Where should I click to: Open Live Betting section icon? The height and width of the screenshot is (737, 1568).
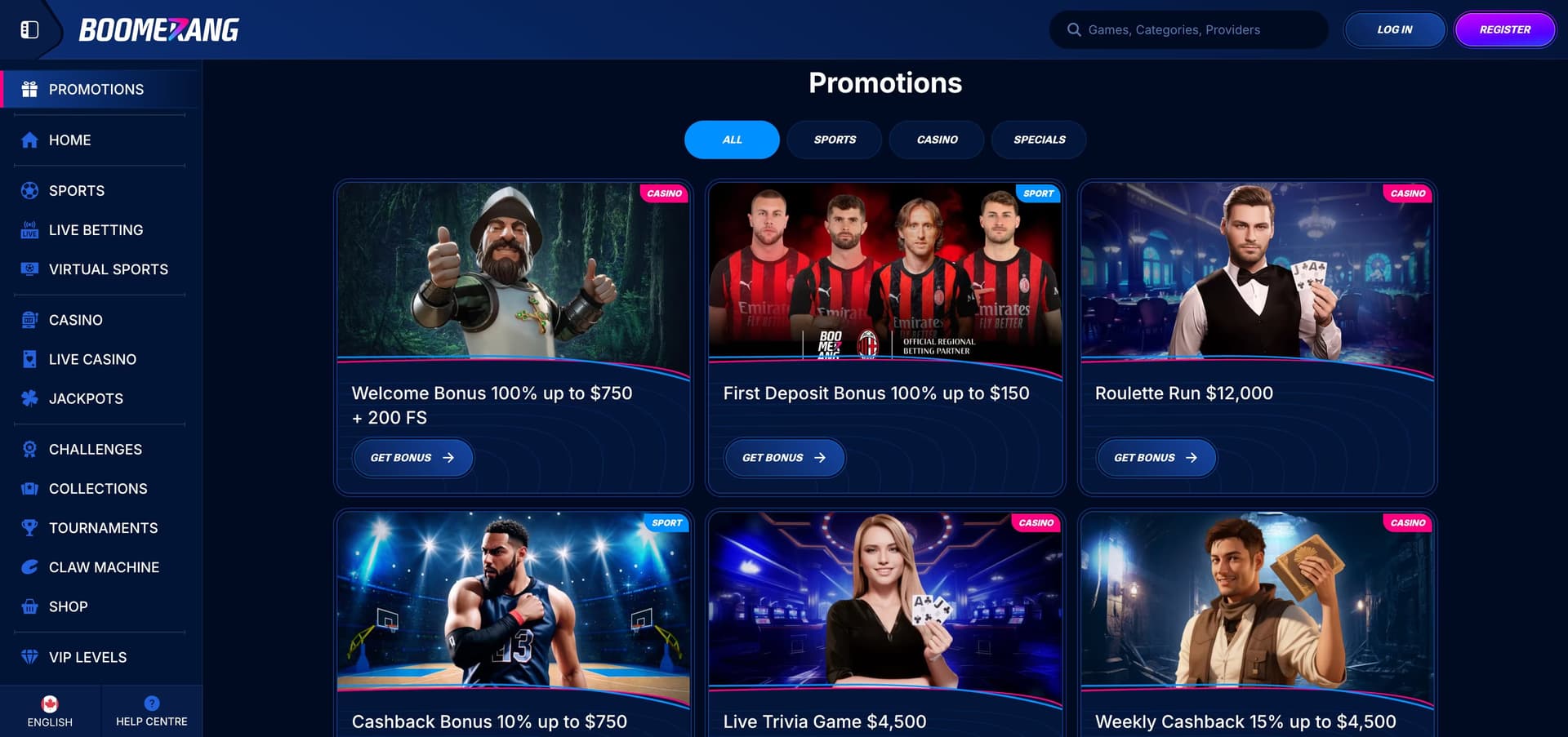click(29, 230)
